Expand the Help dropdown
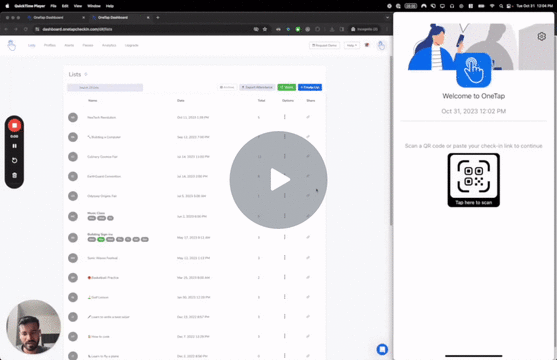The image size is (557, 360). click(352, 45)
